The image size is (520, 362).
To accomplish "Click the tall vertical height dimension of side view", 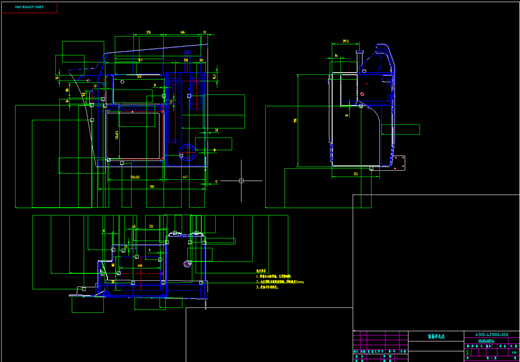I will click(297, 120).
